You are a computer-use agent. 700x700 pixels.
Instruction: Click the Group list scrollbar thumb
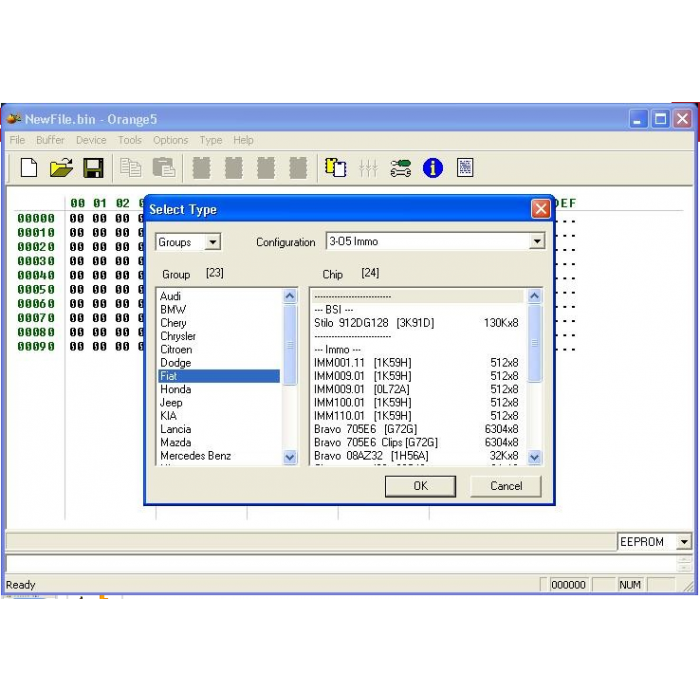pos(290,345)
